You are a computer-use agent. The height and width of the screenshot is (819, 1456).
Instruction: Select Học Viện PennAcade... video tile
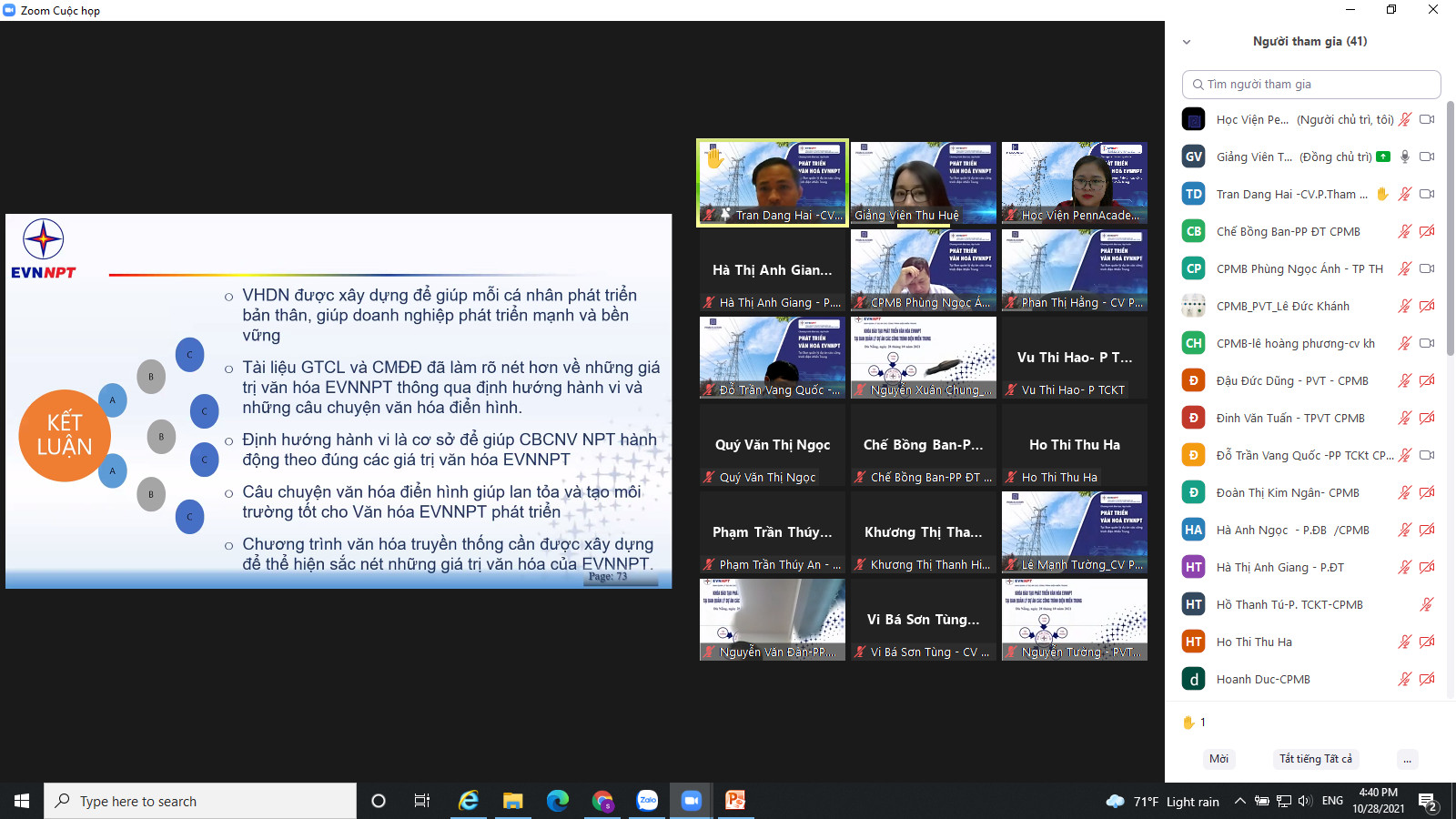point(1075,183)
